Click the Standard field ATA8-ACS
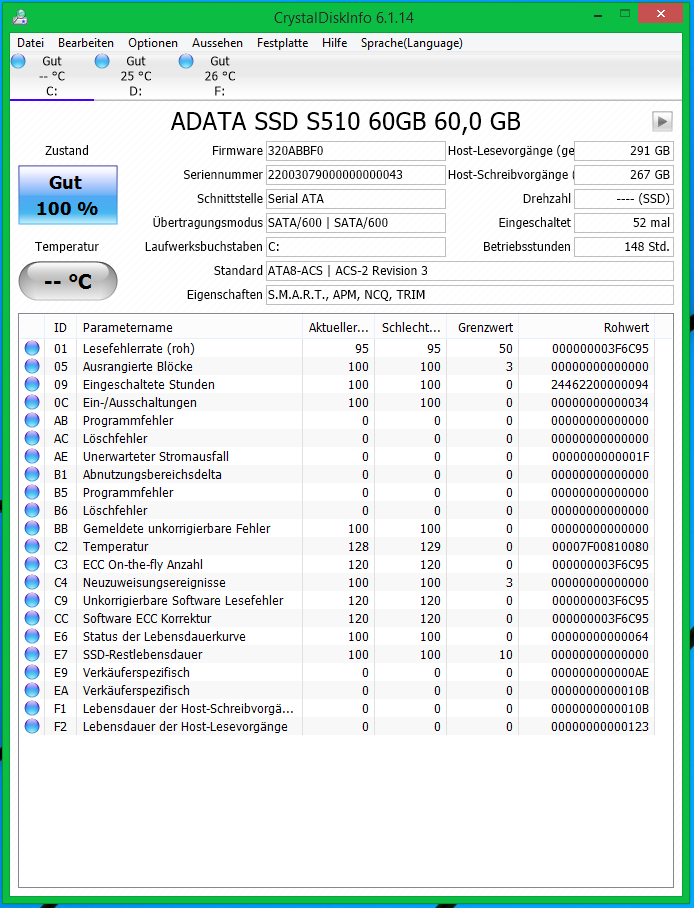The image size is (694, 908). [470, 271]
